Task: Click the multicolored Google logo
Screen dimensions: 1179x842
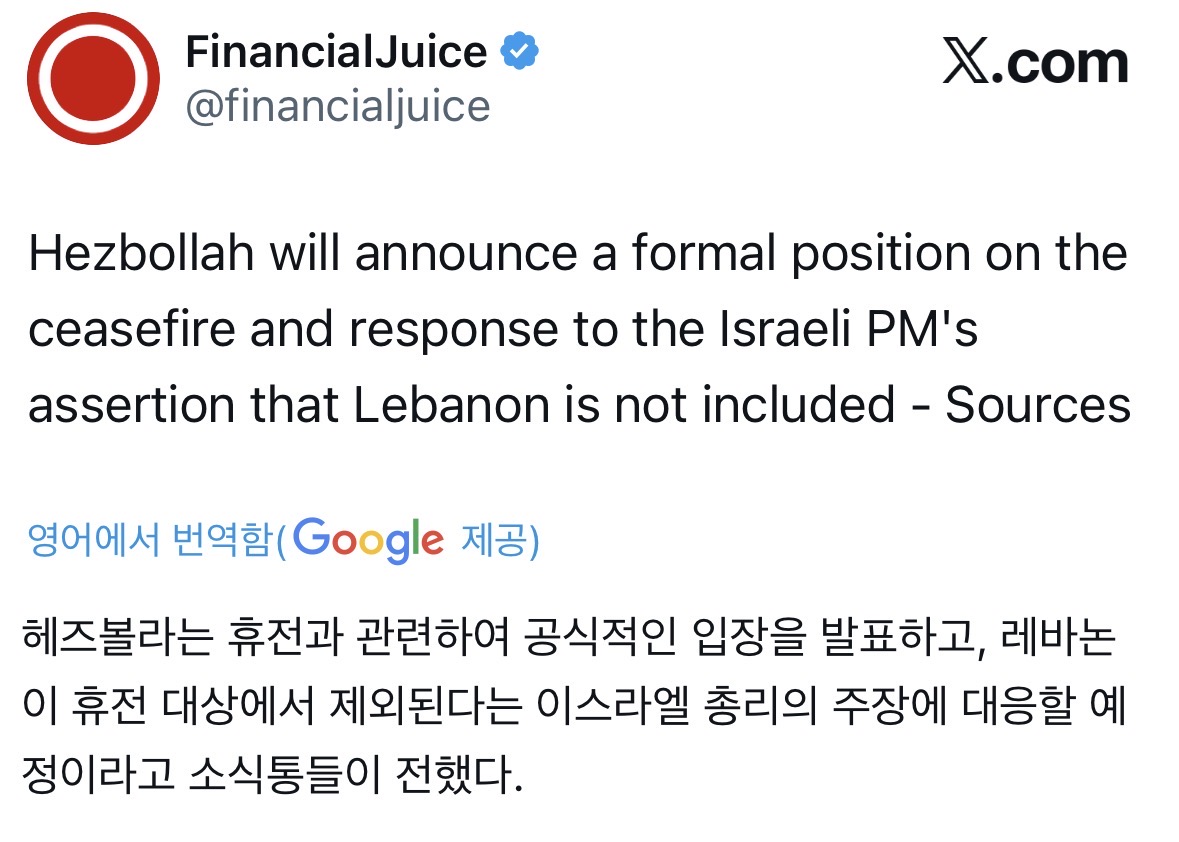Action: [x=369, y=541]
